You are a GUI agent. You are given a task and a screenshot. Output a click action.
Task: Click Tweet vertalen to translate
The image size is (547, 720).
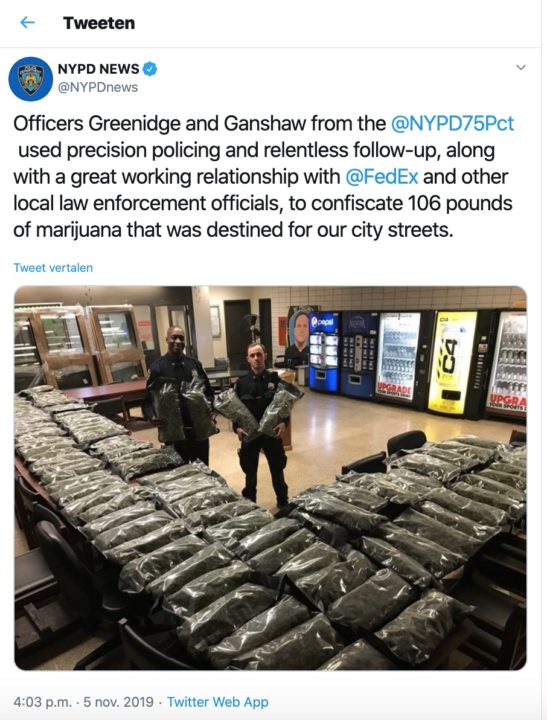tap(53, 268)
